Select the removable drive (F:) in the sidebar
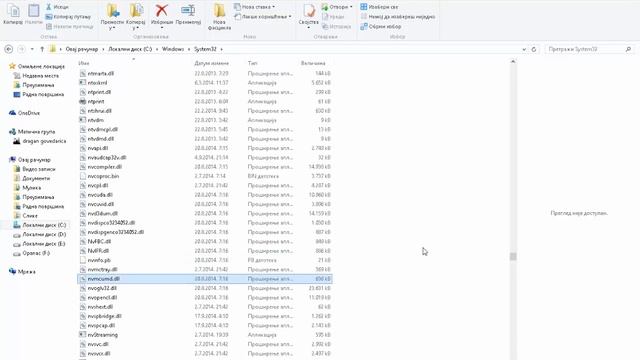This screenshot has width=640, height=360. [31, 253]
